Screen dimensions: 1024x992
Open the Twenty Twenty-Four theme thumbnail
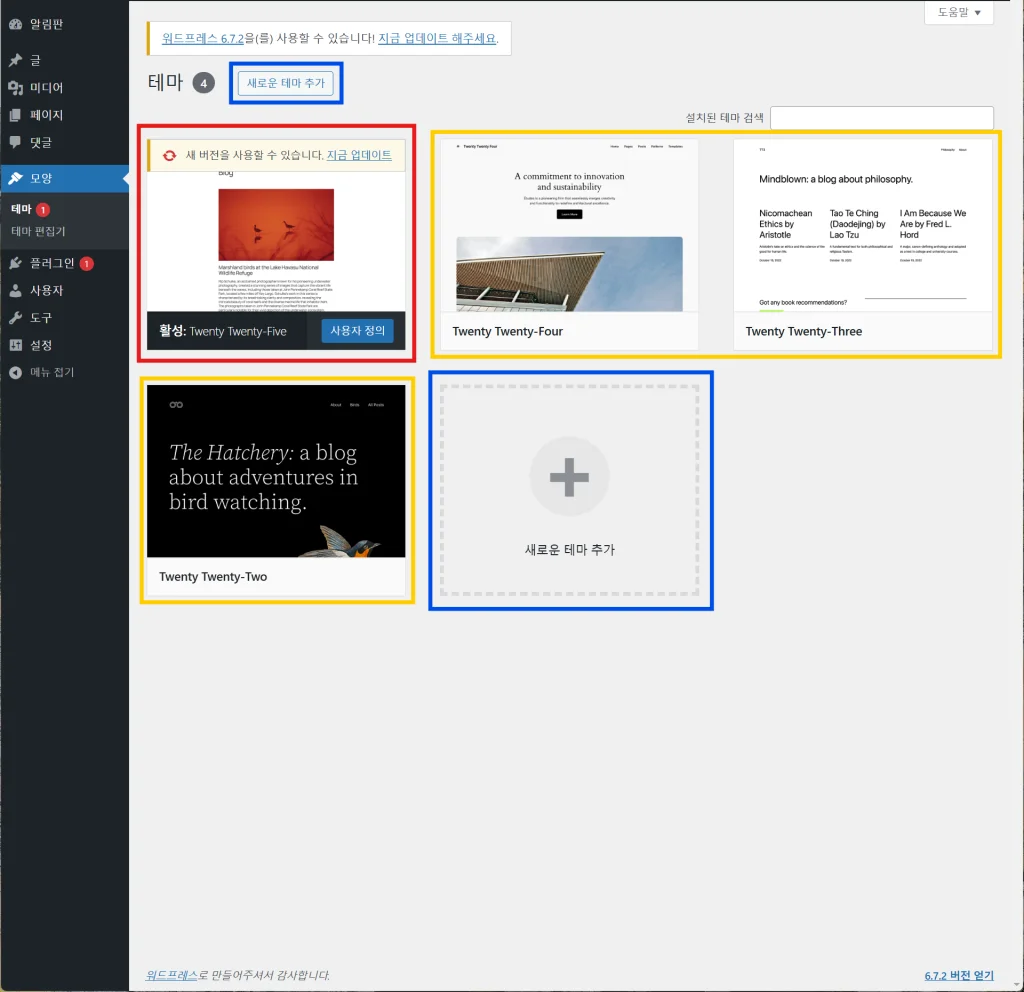[569, 225]
